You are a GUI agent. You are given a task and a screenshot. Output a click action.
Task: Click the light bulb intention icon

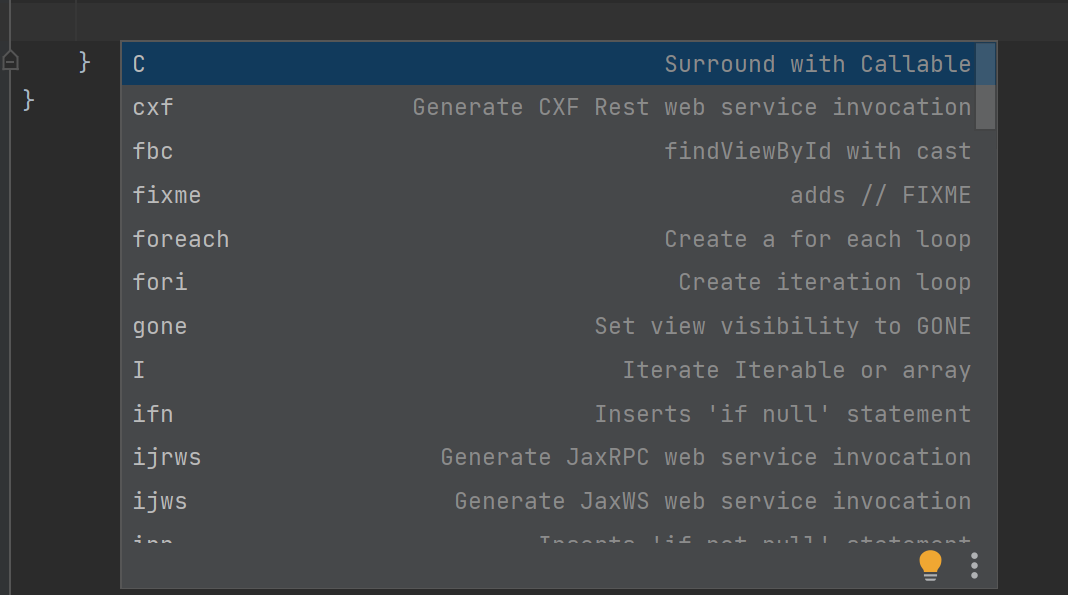(930, 565)
